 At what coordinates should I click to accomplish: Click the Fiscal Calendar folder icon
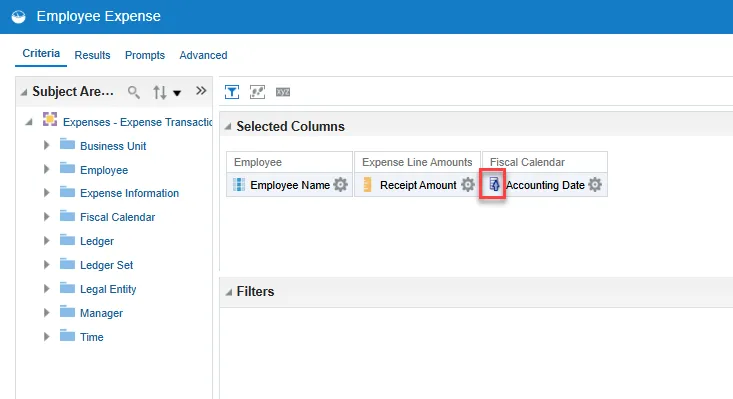pyautogui.click(x=67, y=215)
